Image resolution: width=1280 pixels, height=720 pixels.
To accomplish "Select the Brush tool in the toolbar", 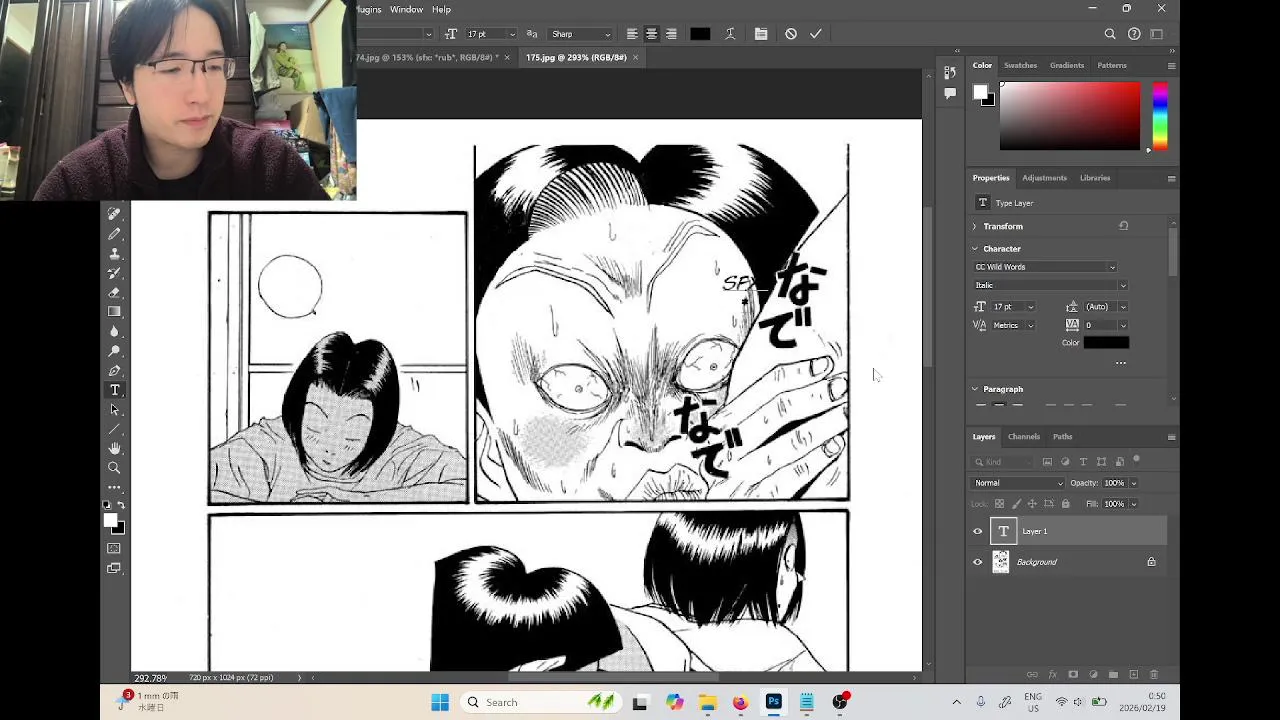I will (114, 234).
